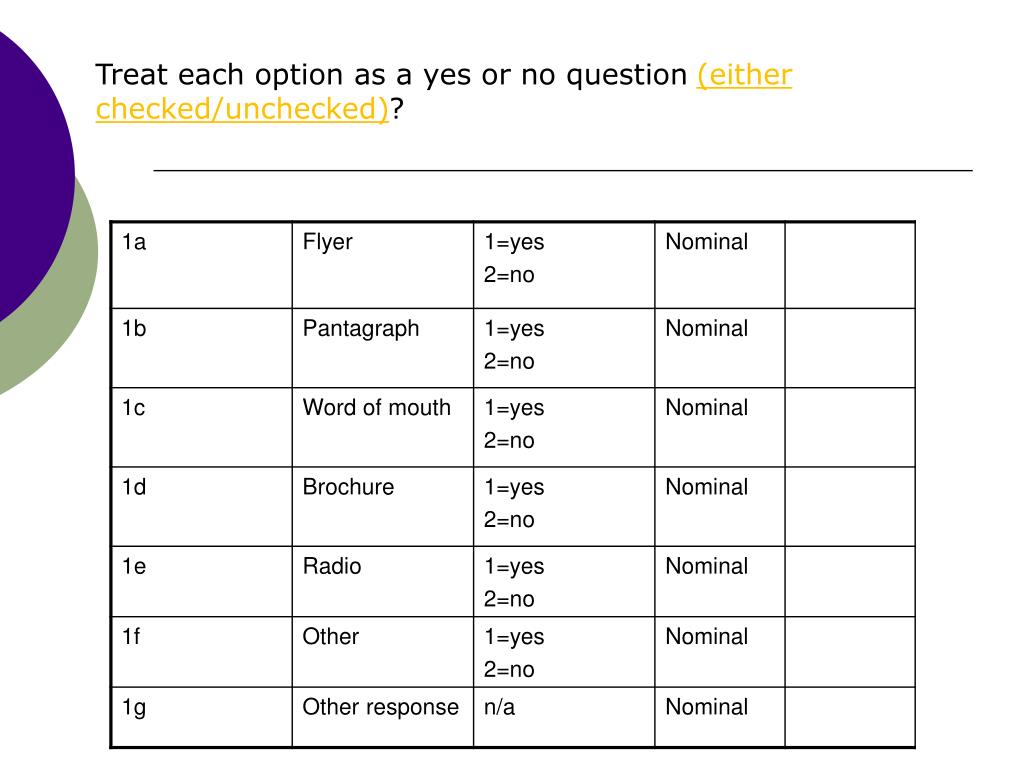
Task: Select the 'Flyer' table cell
Action: coord(383,265)
